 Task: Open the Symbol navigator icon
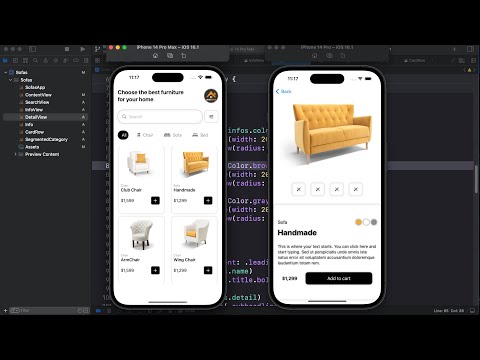[x=25, y=60]
